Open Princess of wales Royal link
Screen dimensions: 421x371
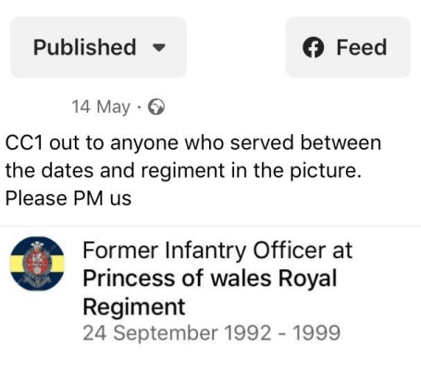click(x=210, y=278)
